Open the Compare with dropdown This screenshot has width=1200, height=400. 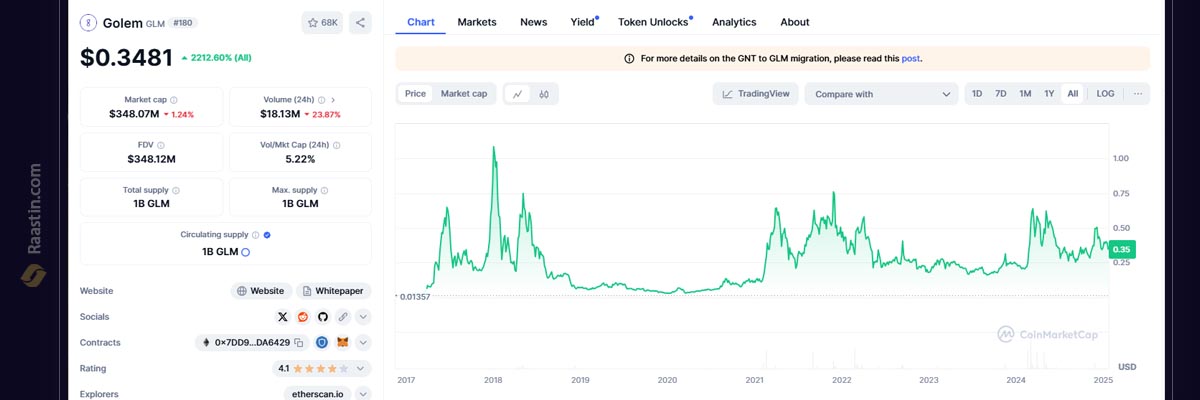pyautogui.click(x=881, y=94)
